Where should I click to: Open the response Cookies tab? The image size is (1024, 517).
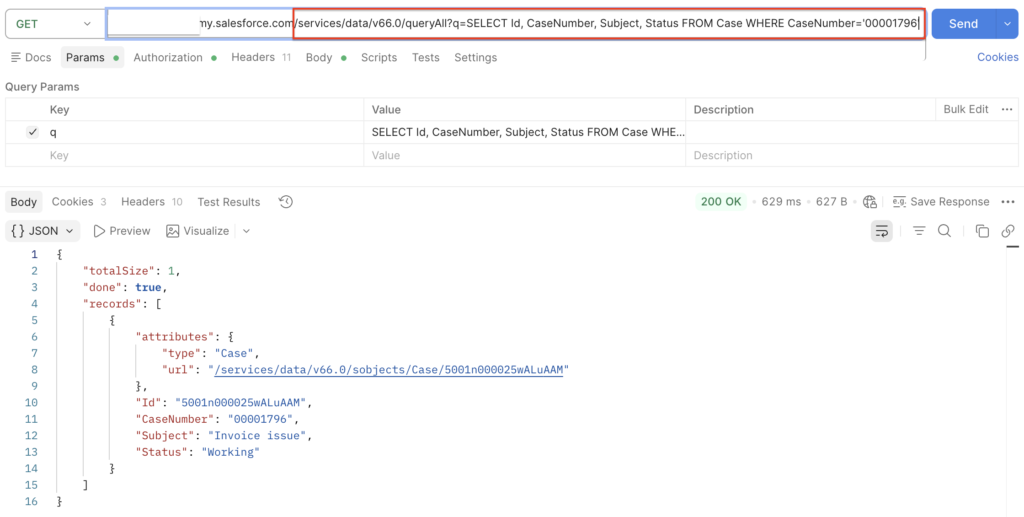(x=79, y=202)
